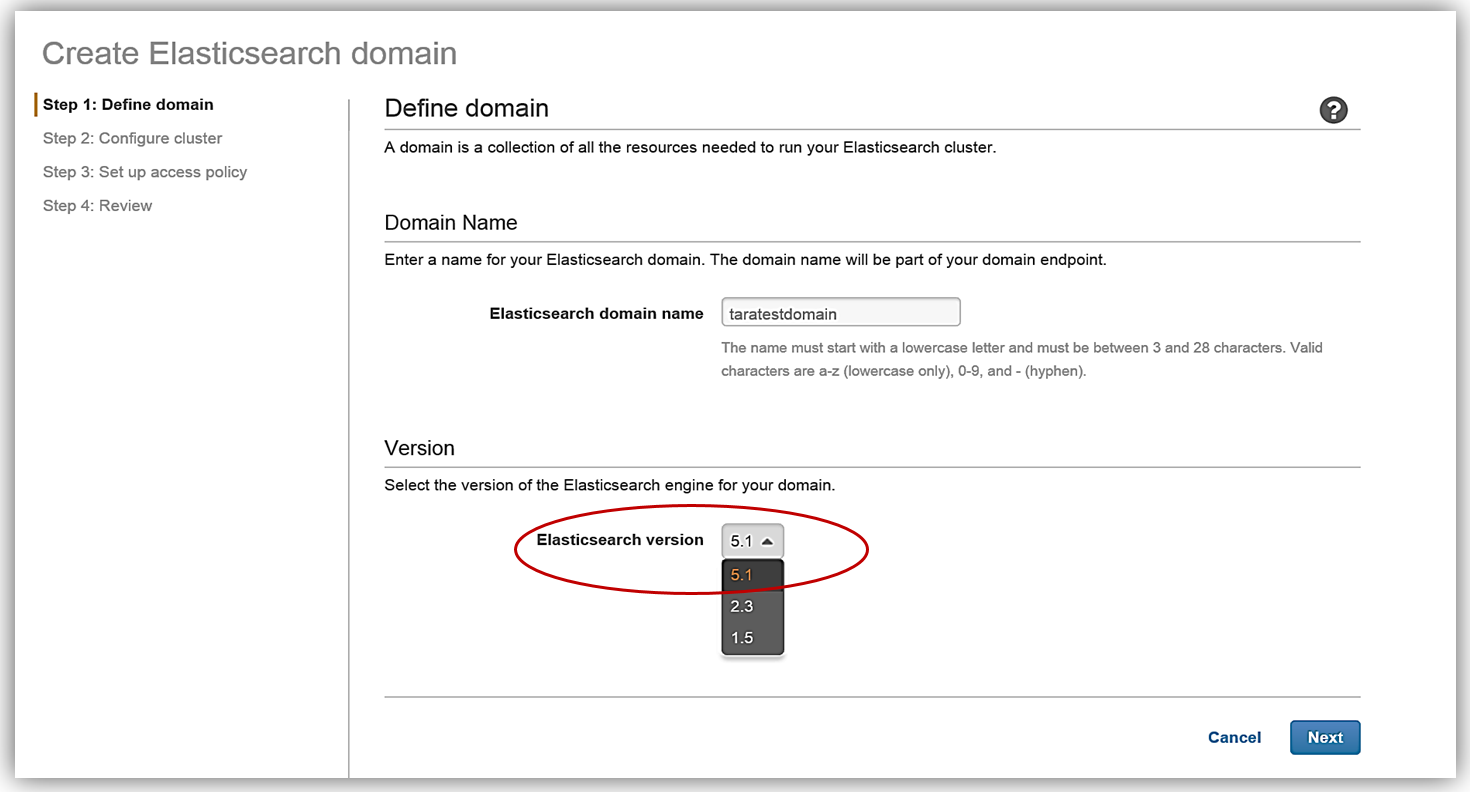
Task: Open Step 3: Set up access policy
Action: pos(145,172)
